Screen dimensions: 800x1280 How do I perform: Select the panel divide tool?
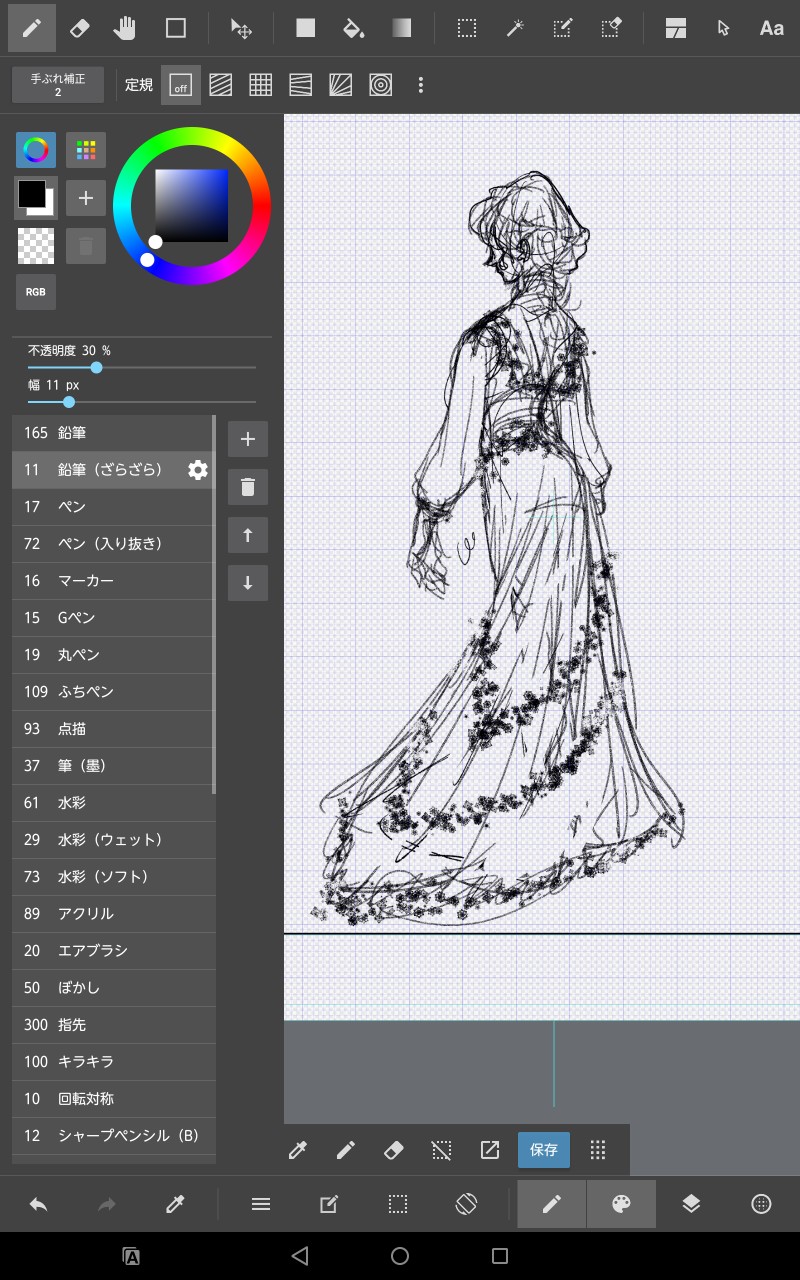pyautogui.click(x=676, y=28)
